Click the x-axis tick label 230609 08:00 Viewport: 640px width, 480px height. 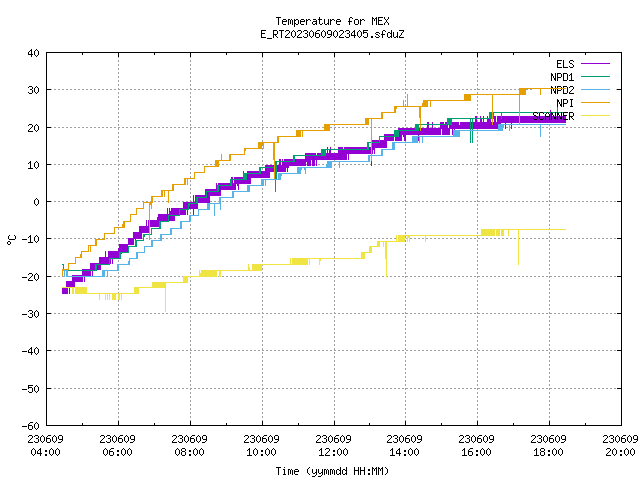(x=189, y=445)
